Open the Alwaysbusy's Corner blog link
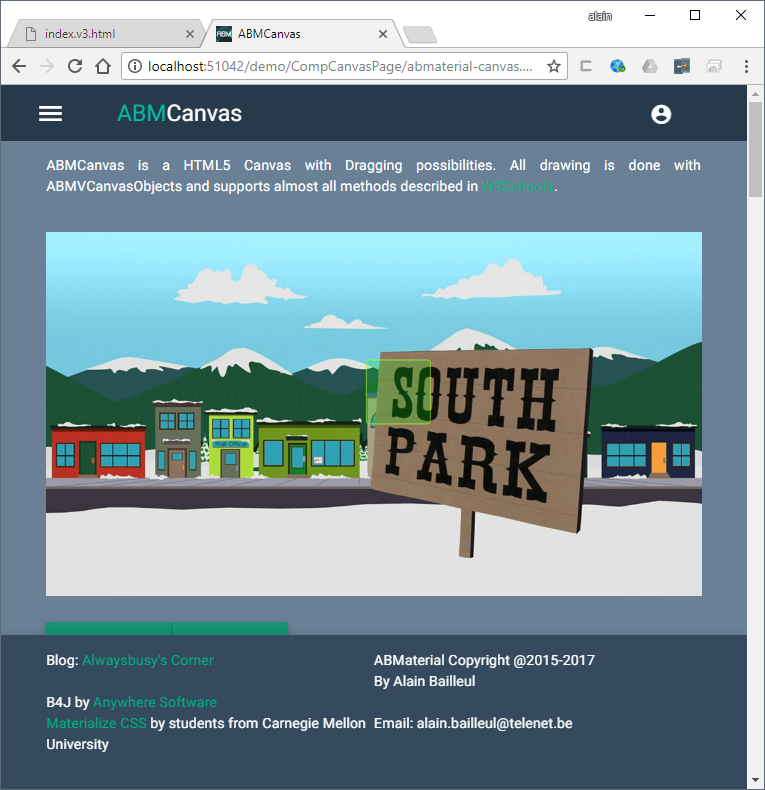 coord(148,661)
